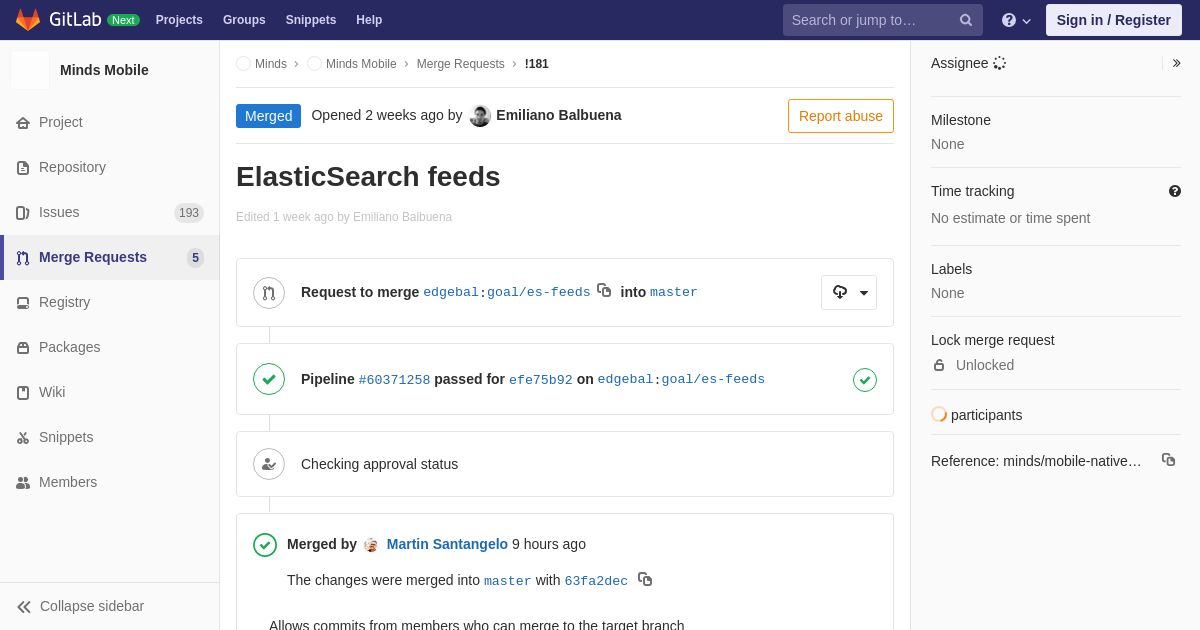Open the Help nav item

(x=369, y=20)
